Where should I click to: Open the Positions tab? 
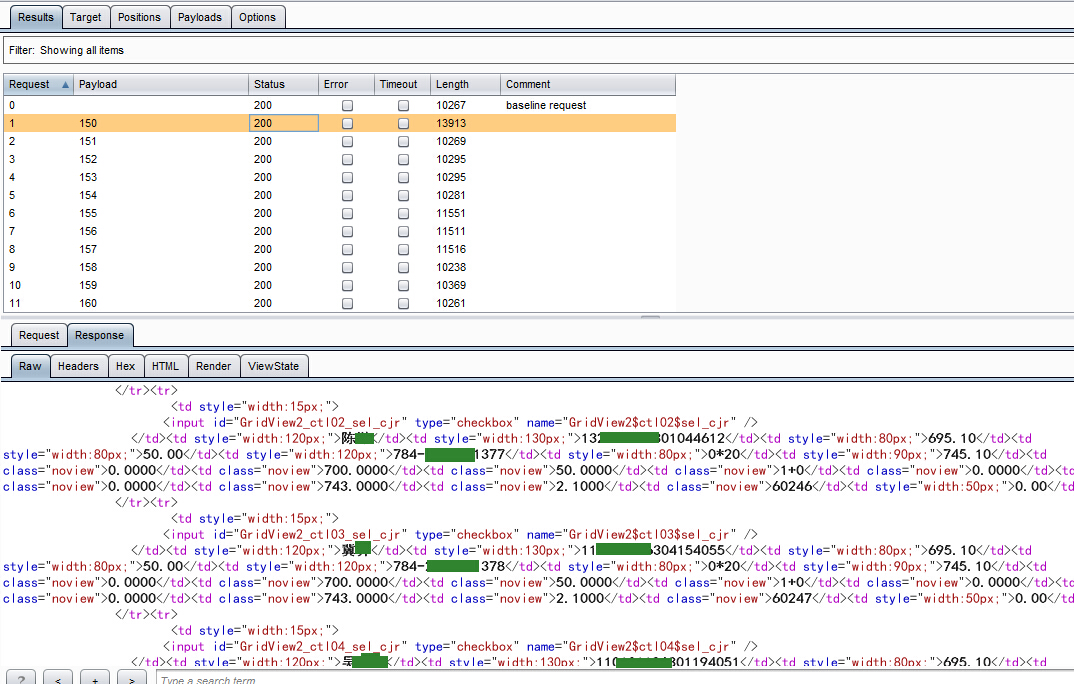click(x=139, y=17)
